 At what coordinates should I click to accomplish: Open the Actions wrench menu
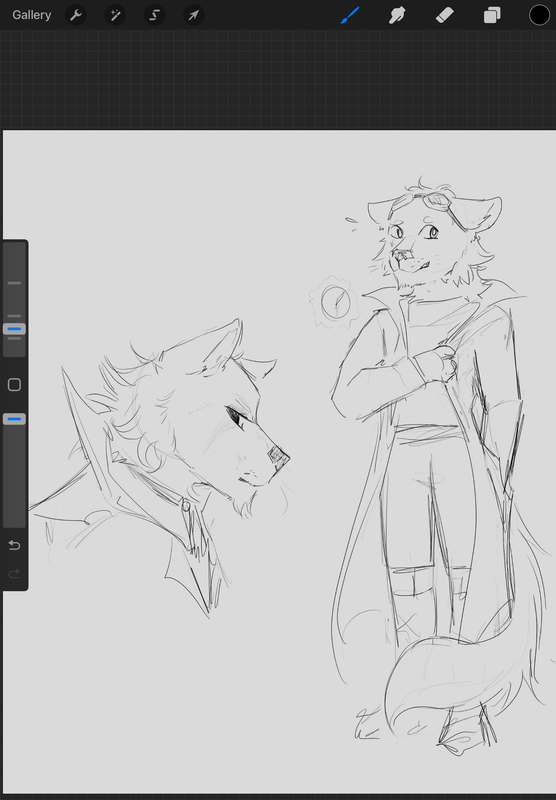pyautogui.click(x=76, y=15)
